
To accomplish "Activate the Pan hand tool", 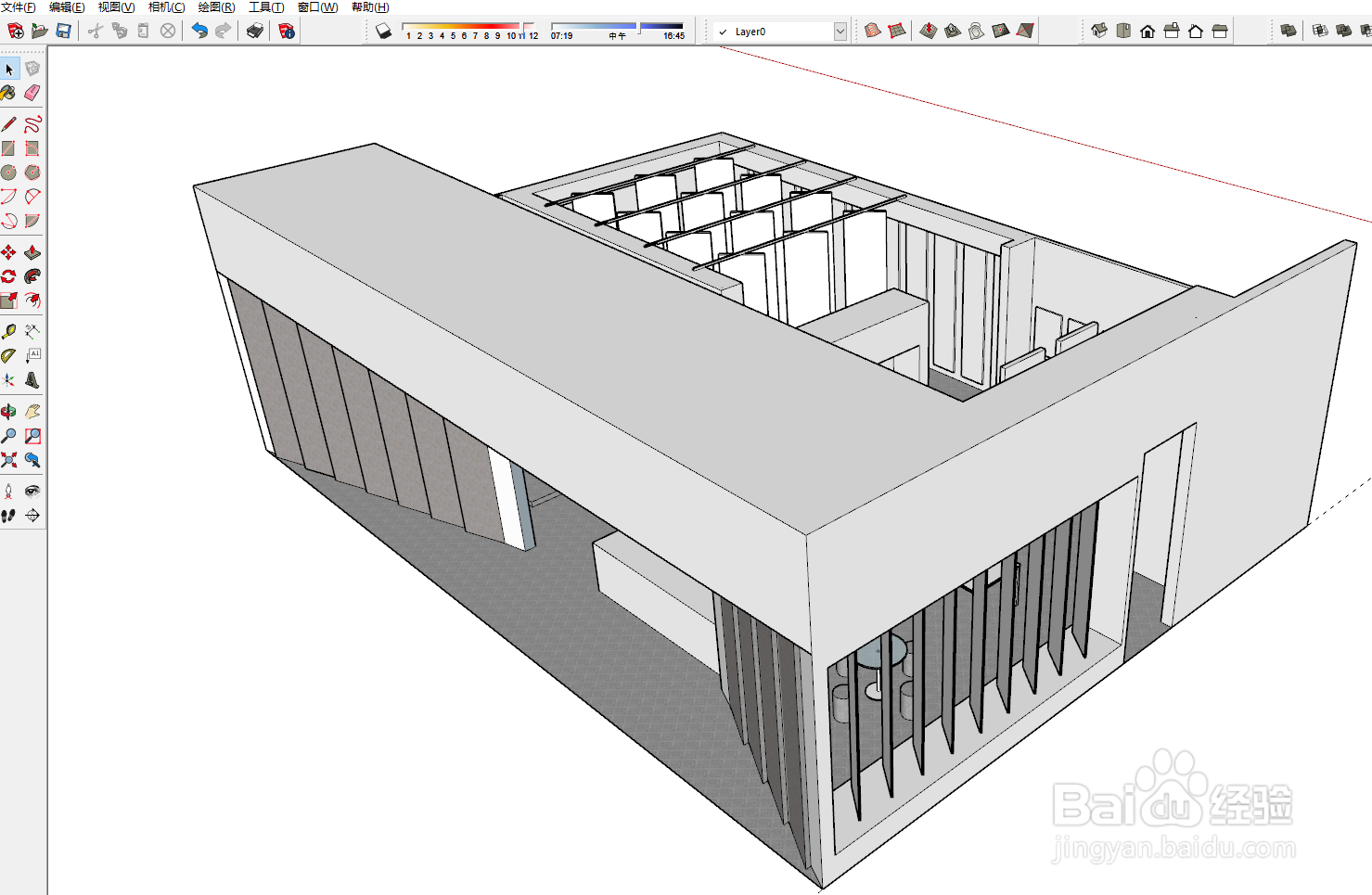I will pos(32,411).
